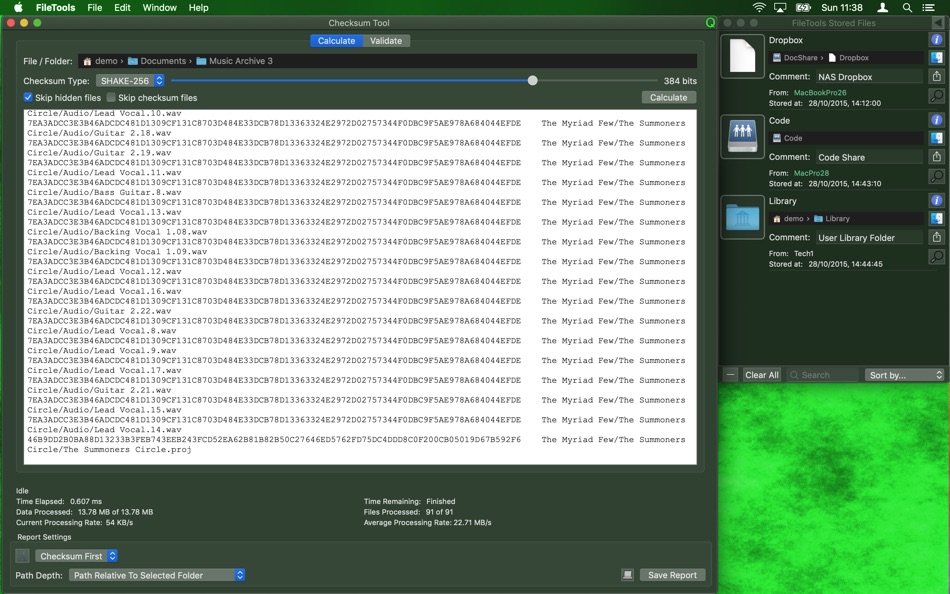Click 'Circle/The Summoners Circle.proj' line
Viewport: 950px width, 594px height.
109,449
